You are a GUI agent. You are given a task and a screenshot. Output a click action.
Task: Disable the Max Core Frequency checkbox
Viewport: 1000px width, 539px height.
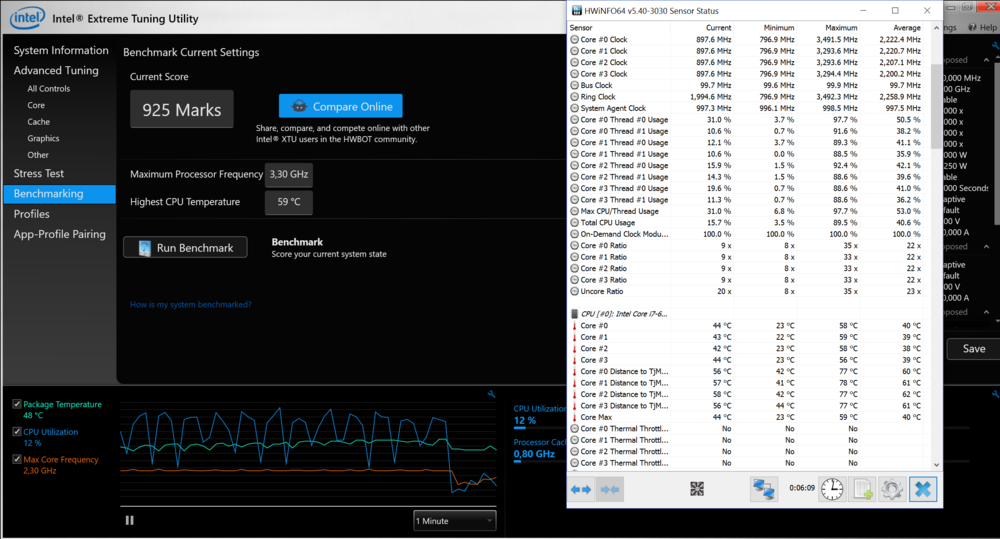point(17,460)
